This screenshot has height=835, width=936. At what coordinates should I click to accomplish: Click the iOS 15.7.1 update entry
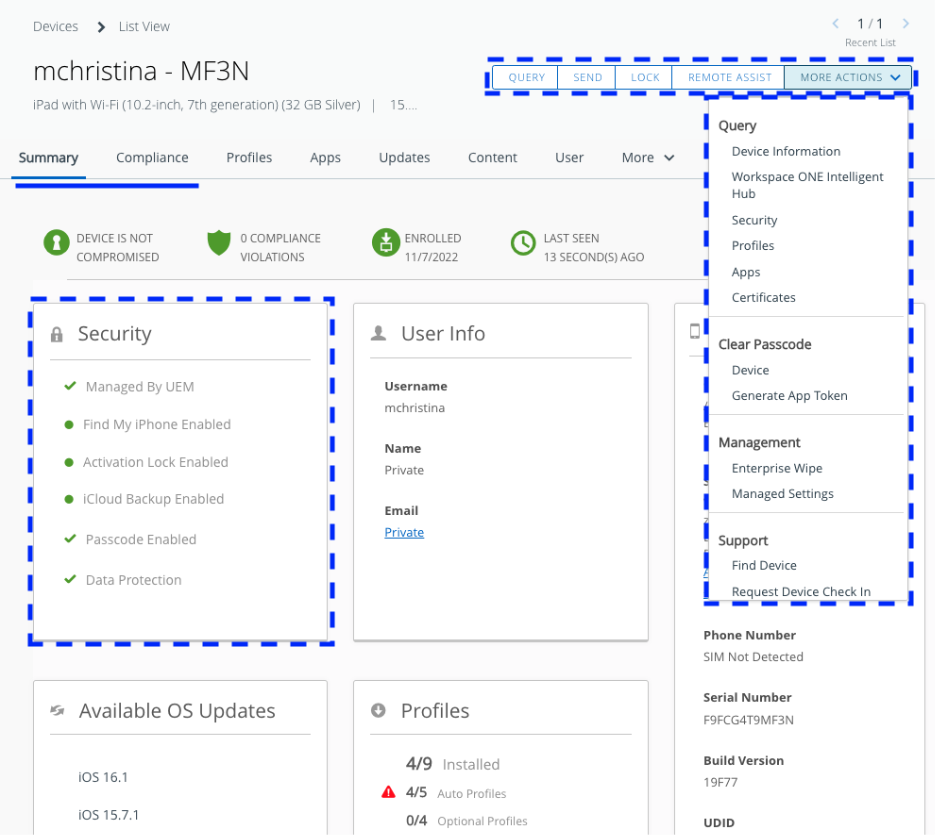click(x=108, y=815)
